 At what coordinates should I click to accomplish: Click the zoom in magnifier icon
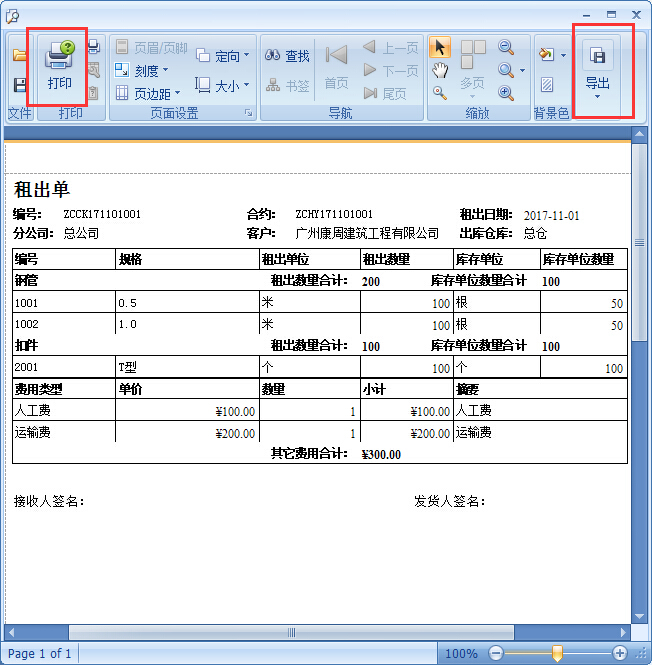click(x=506, y=93)
